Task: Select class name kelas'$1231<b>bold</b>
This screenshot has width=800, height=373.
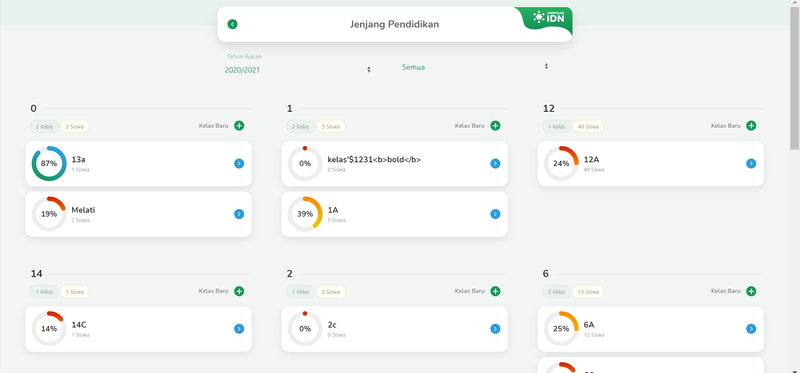Action: click(x=374, y=160)
